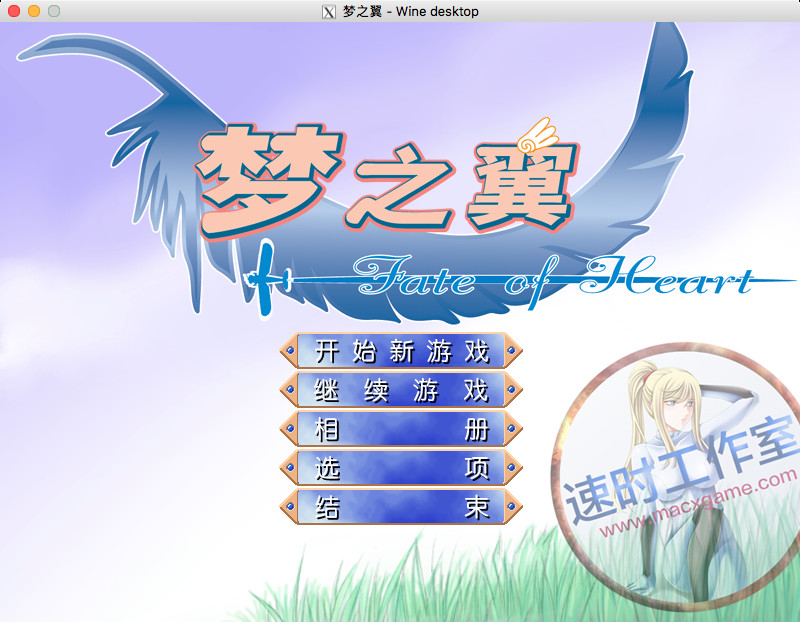This screenshot has height=622, width=800.
Task: Start a new game with 开始新游戏
Action: tap(401, 351)
